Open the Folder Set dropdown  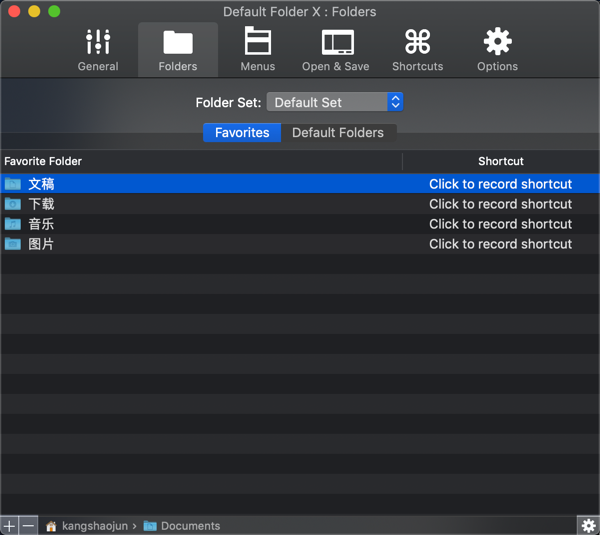click(335, 102)
